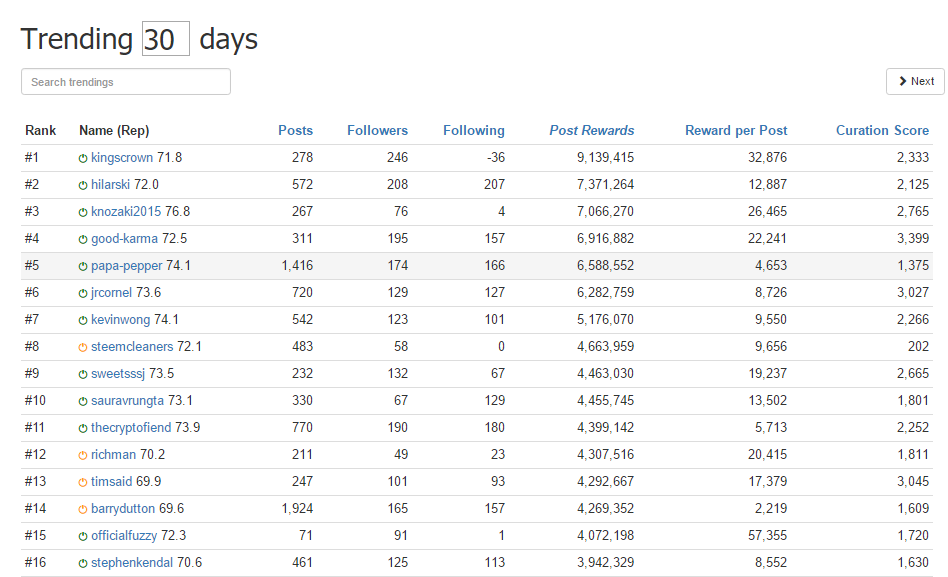Click the status icon next to timsaid

click(83, 482)
